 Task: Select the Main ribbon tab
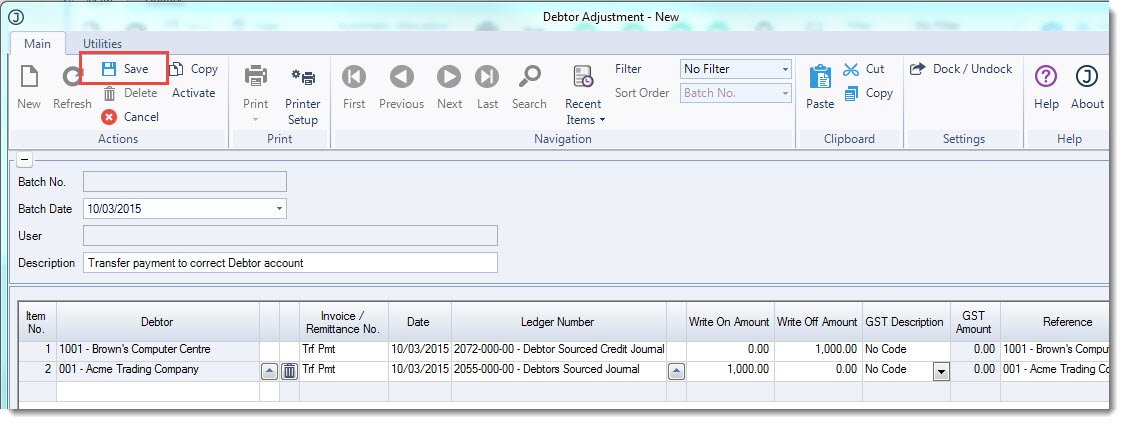click(37, 44)
